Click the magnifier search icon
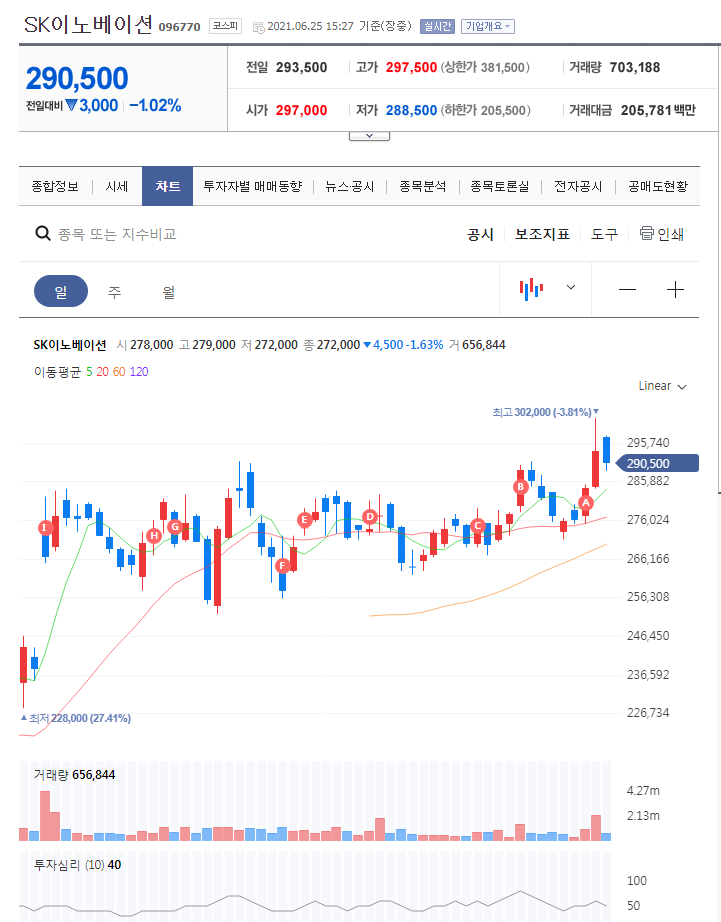 (x=43, y=233)
